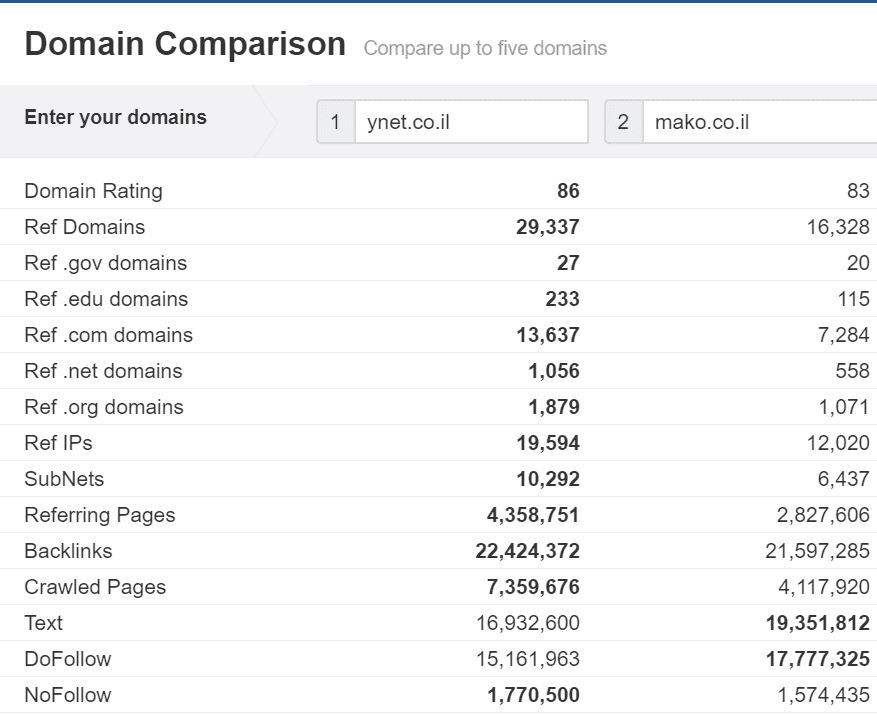Select the Ref .edu domains row label
877x714 pixels.
click(x=106, y=299)
